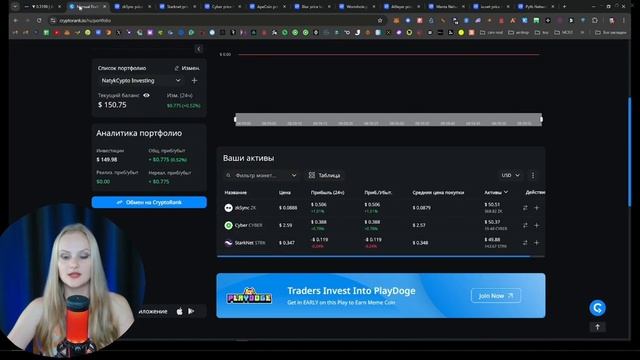The height and width of the screenshot is (360, 640).
Task: Click the right handle of chart range slider
Action: pyautogui.click(x=542, y=119)
